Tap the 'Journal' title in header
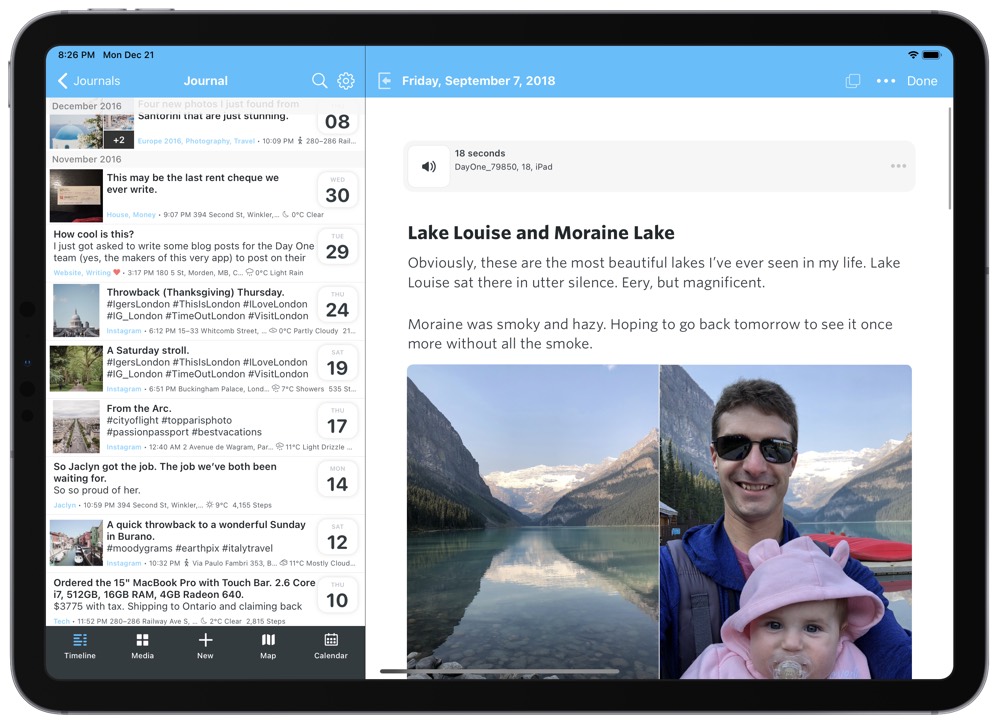 pos(205,81)
